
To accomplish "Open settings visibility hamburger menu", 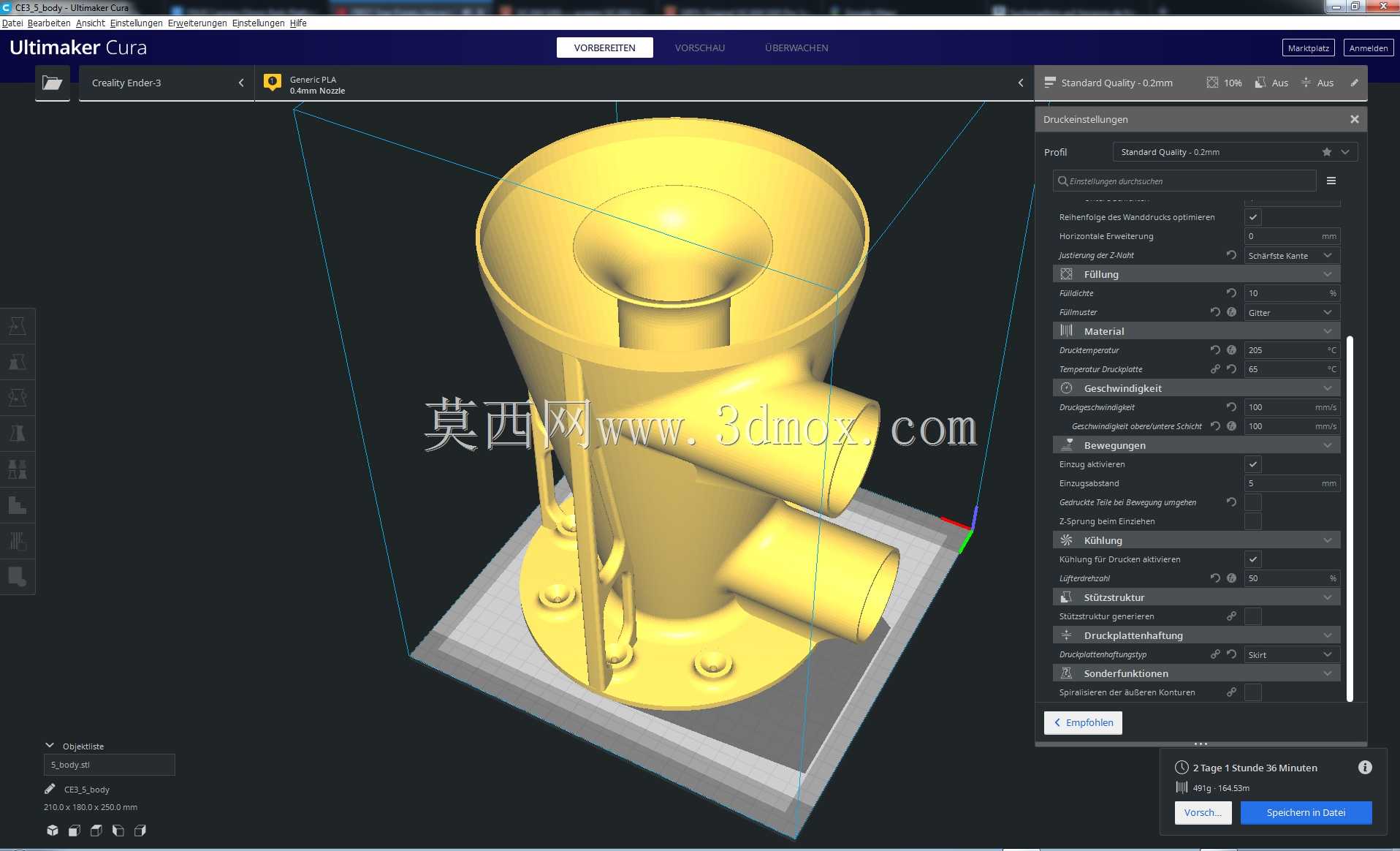I will [x=1331, y=181].
